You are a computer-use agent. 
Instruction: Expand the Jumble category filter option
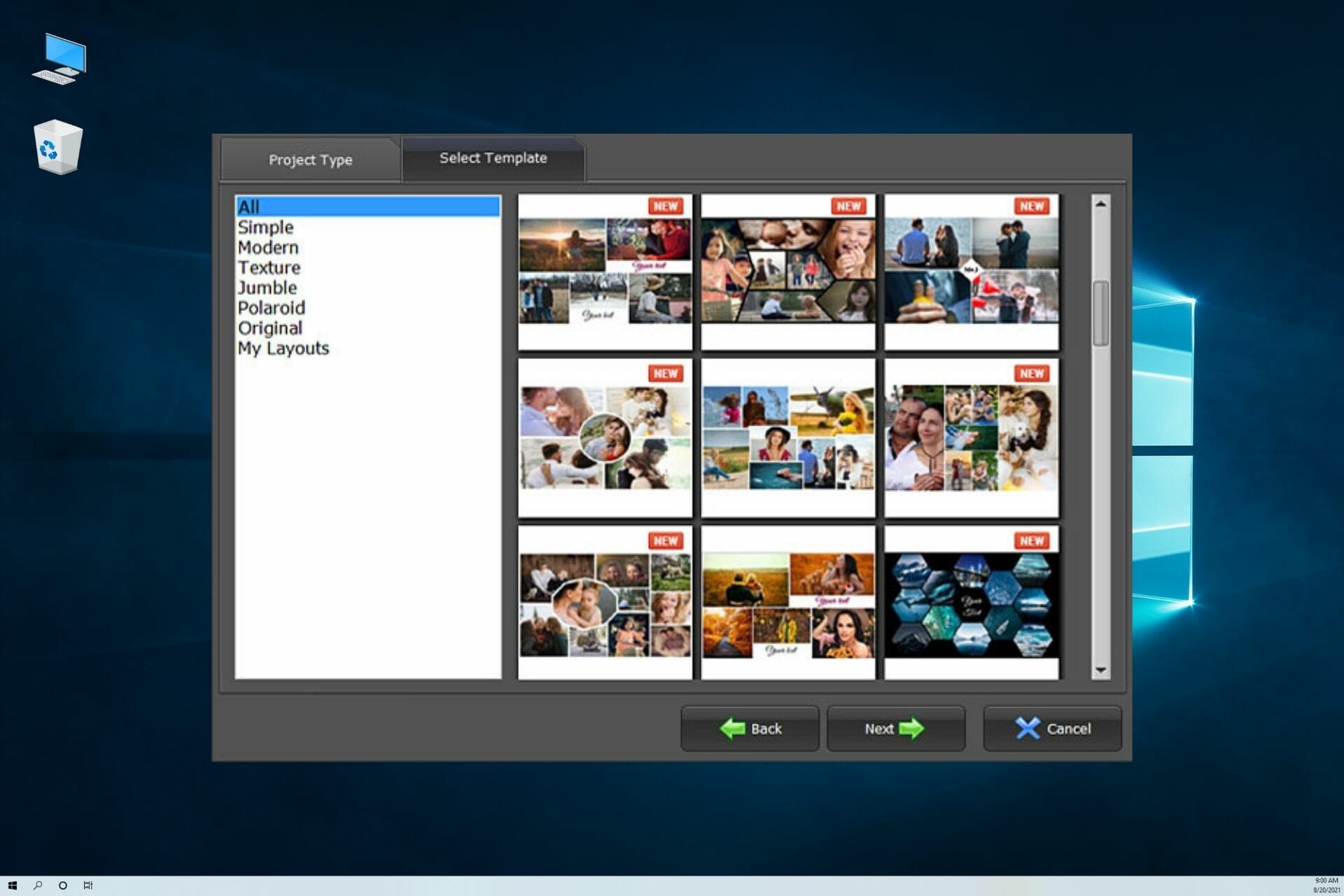[x=267, y=287]
